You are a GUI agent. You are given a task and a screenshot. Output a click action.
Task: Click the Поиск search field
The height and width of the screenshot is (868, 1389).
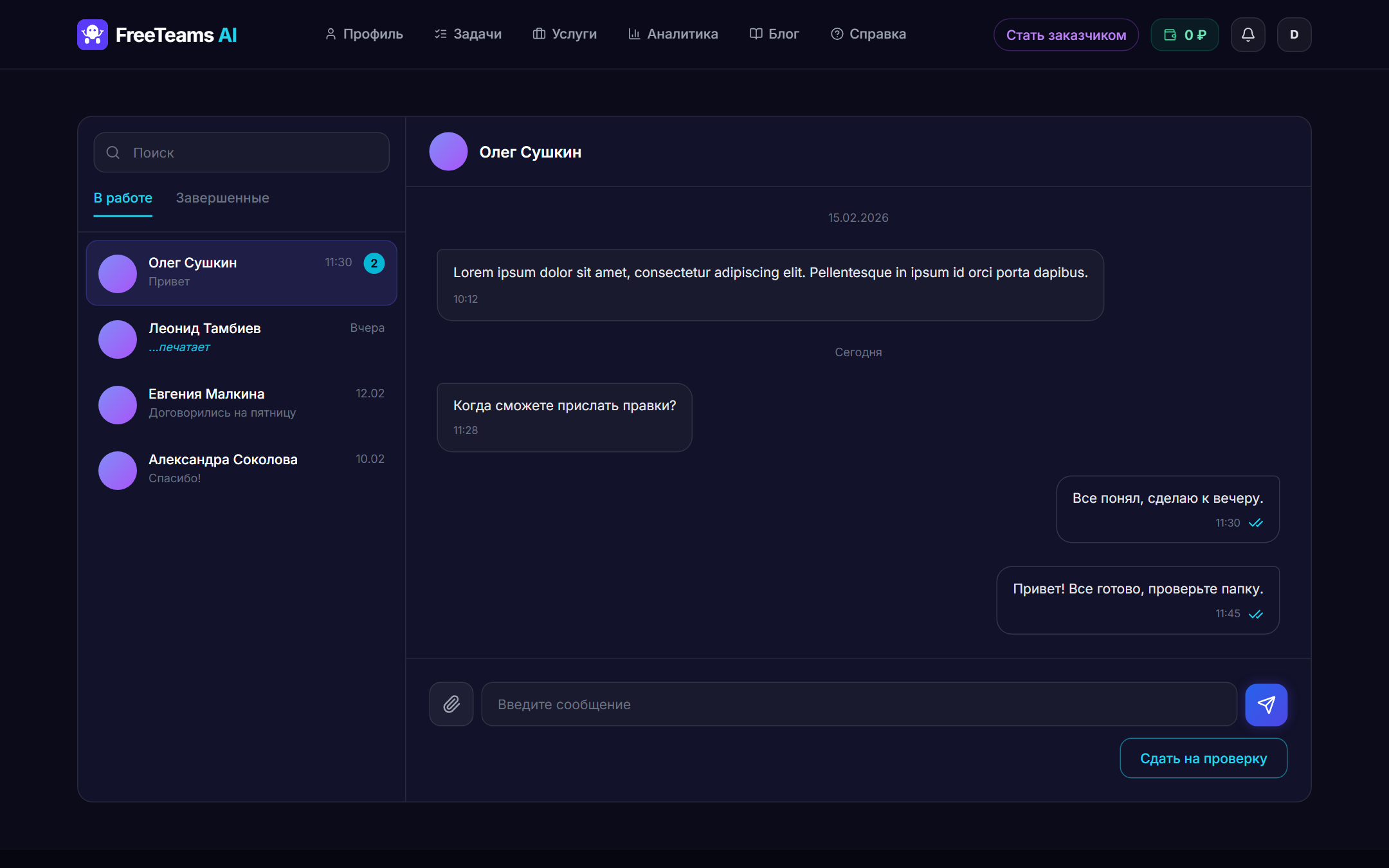241,152
